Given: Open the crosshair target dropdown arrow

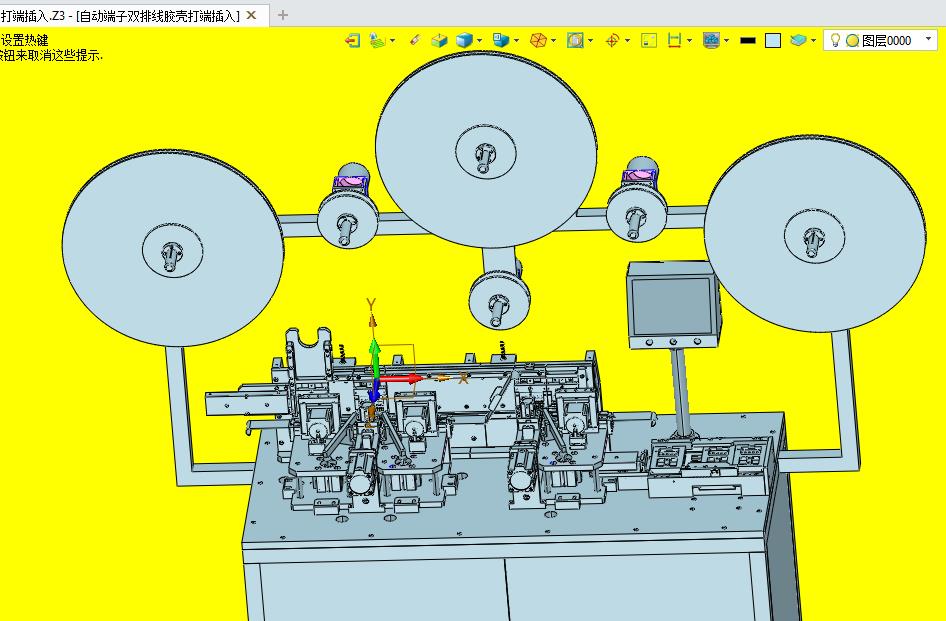Looking at the screenshot, I should (627, 40).
